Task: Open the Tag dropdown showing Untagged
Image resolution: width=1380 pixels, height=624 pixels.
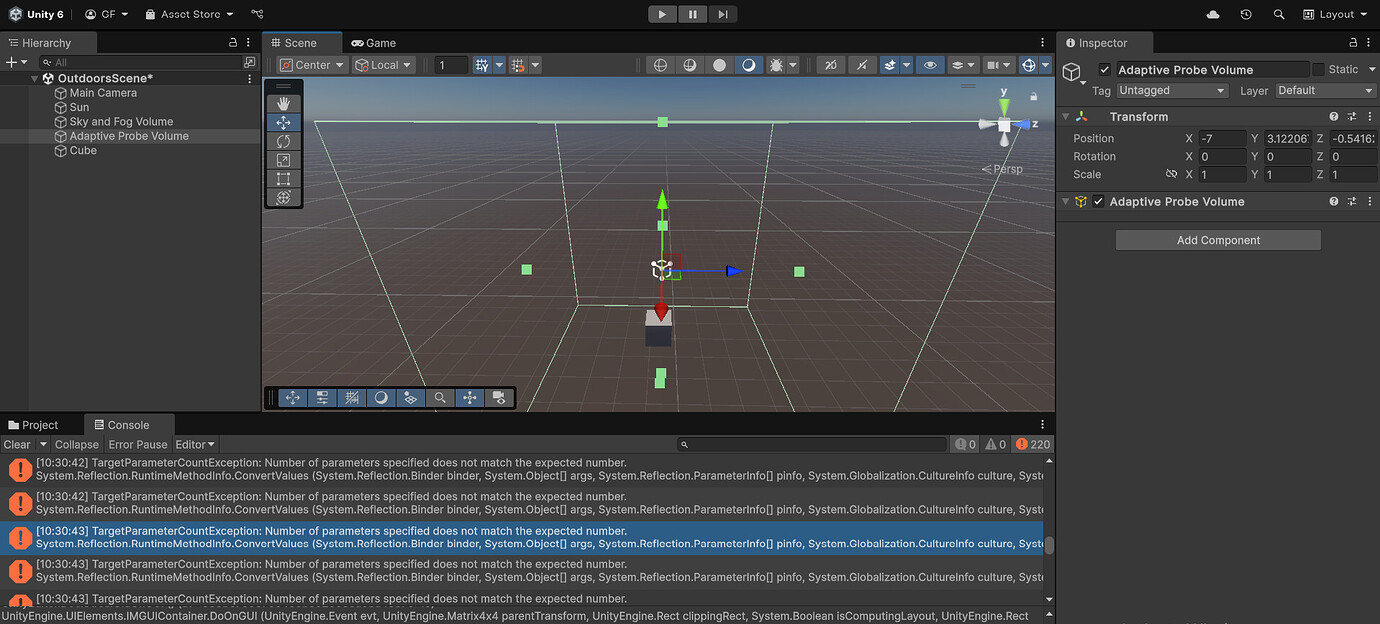Action: (1172, 90)
